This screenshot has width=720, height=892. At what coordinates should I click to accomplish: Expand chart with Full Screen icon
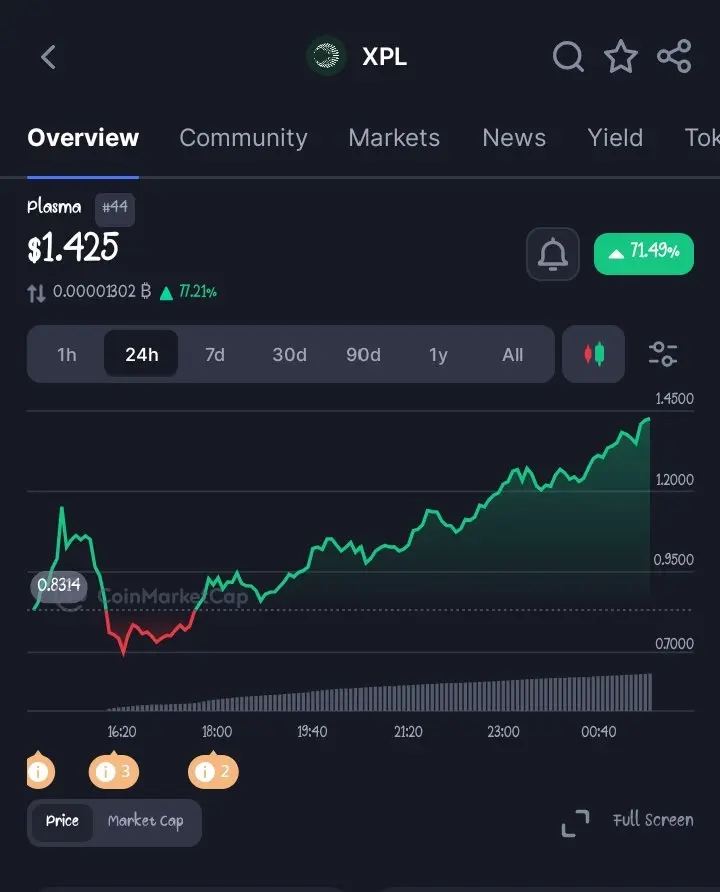pyautogui.click(x=576, y=823)
